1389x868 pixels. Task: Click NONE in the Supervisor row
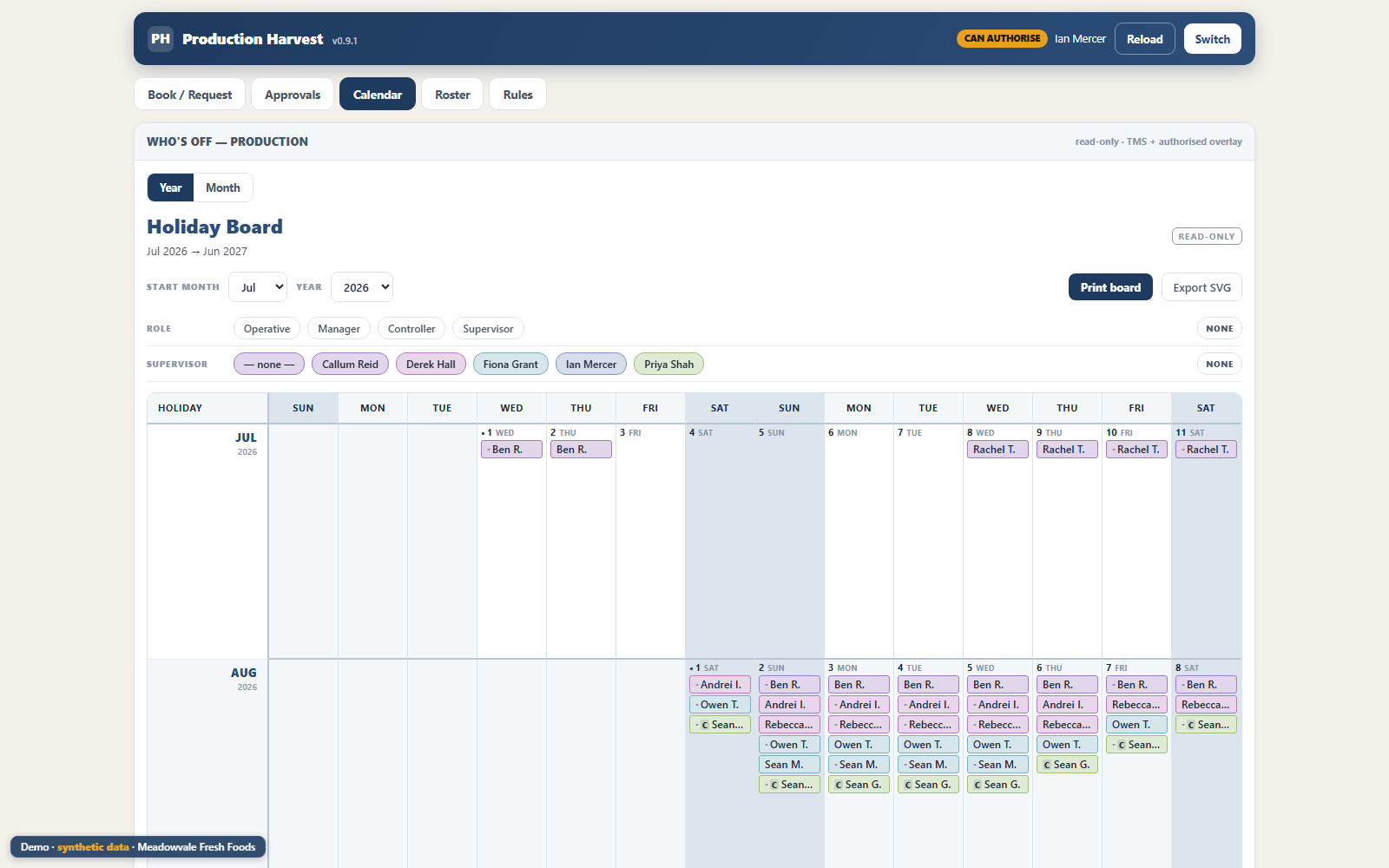(x=1220, y=365)
